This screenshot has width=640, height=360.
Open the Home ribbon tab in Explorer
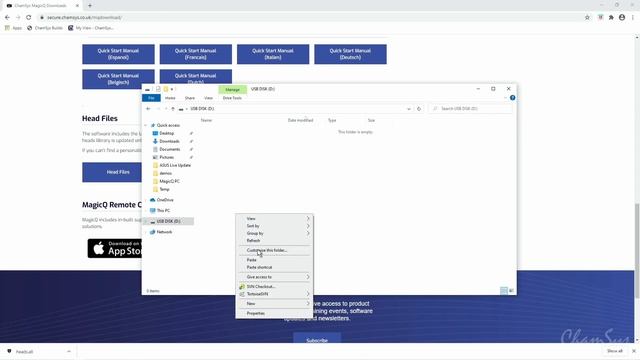170,98
